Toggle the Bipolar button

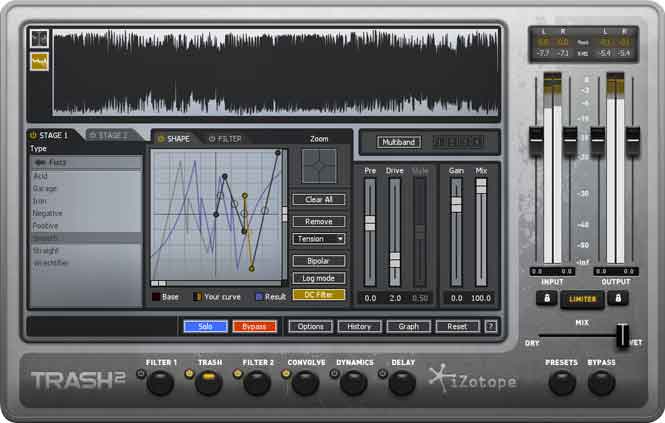(x=319, y=261)
